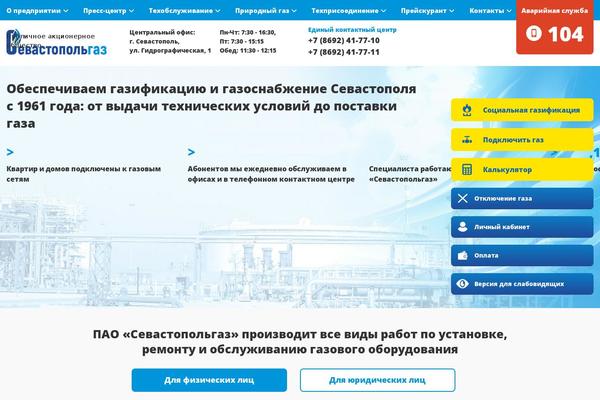Screen dimensions: 600x400
Task: Click the Центральный офис address text
Action: 170,41
